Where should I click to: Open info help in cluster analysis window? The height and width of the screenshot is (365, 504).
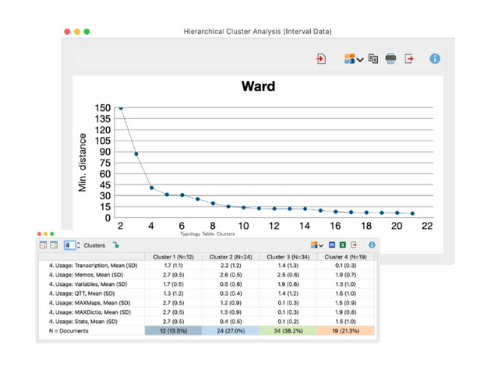435,59
